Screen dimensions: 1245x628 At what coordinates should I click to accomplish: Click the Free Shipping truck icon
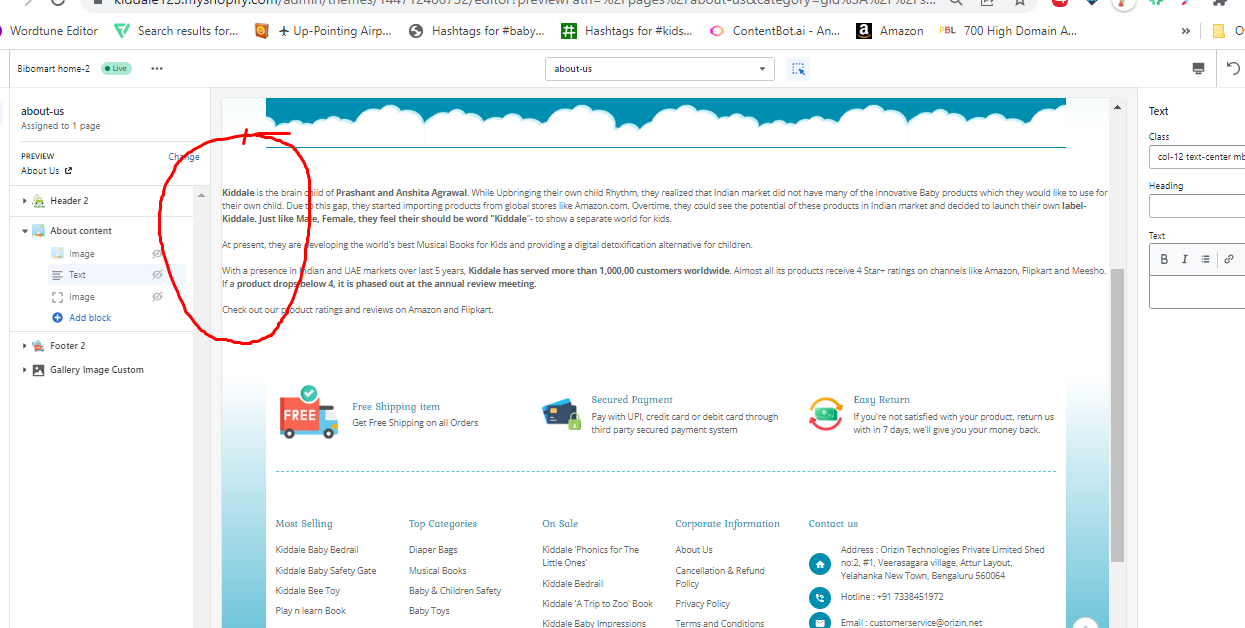[x=308, y=412]
